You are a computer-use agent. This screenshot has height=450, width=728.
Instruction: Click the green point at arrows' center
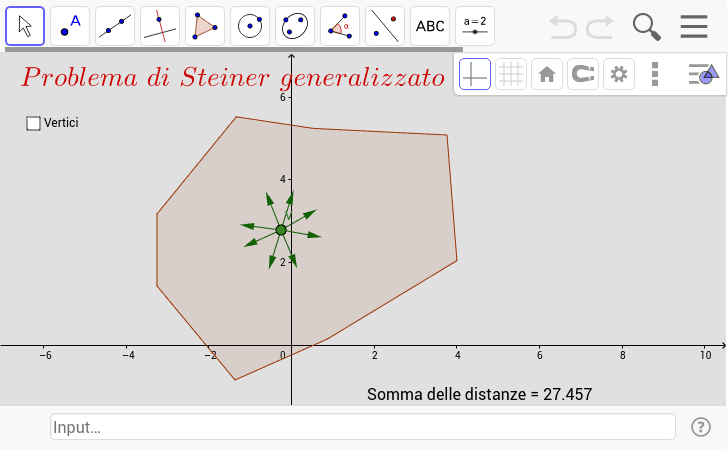(281, 230)
